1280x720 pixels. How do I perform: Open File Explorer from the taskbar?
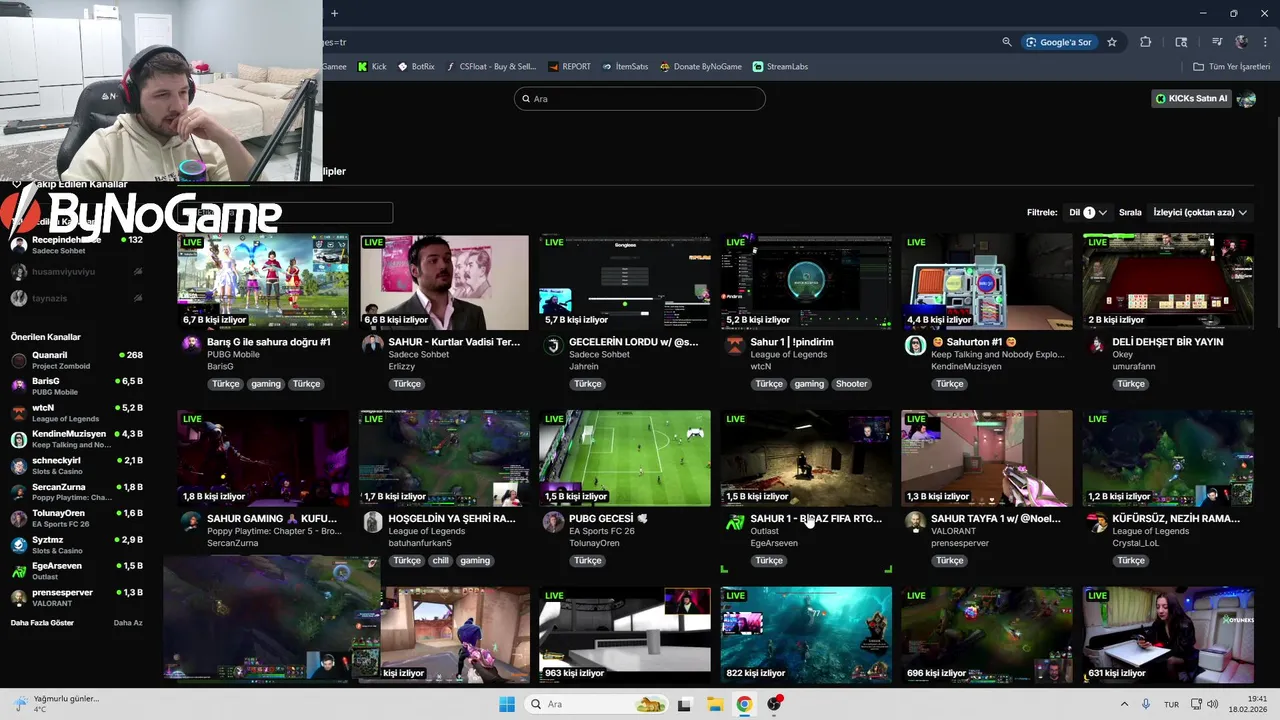pos(714,704)
